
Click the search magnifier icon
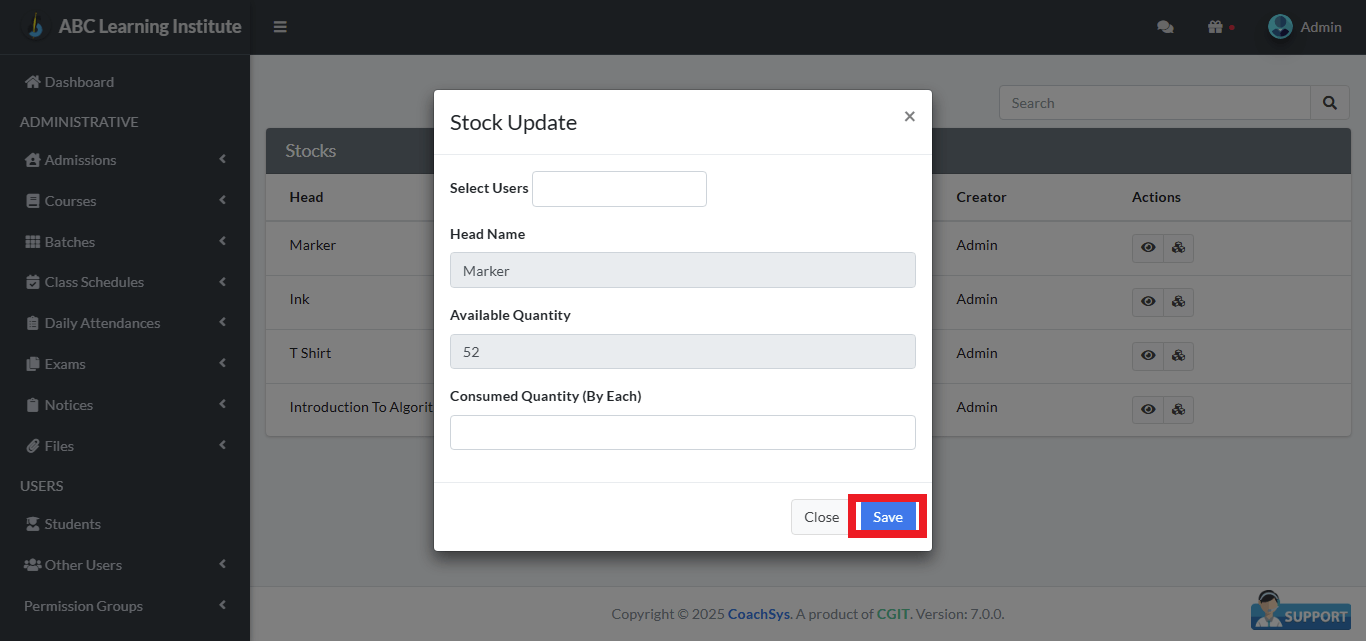pyautogui.click(x=1330, y=102)
